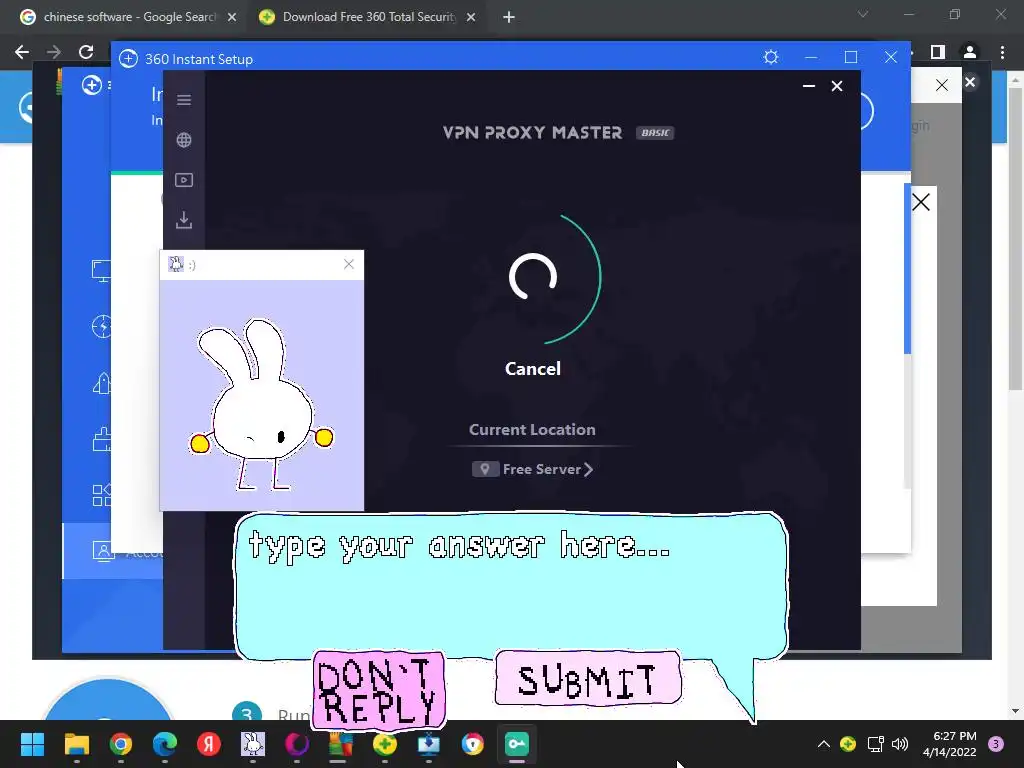Close the 360 Total Security browser tab
1024x768 pixels.
pos(471,17)
